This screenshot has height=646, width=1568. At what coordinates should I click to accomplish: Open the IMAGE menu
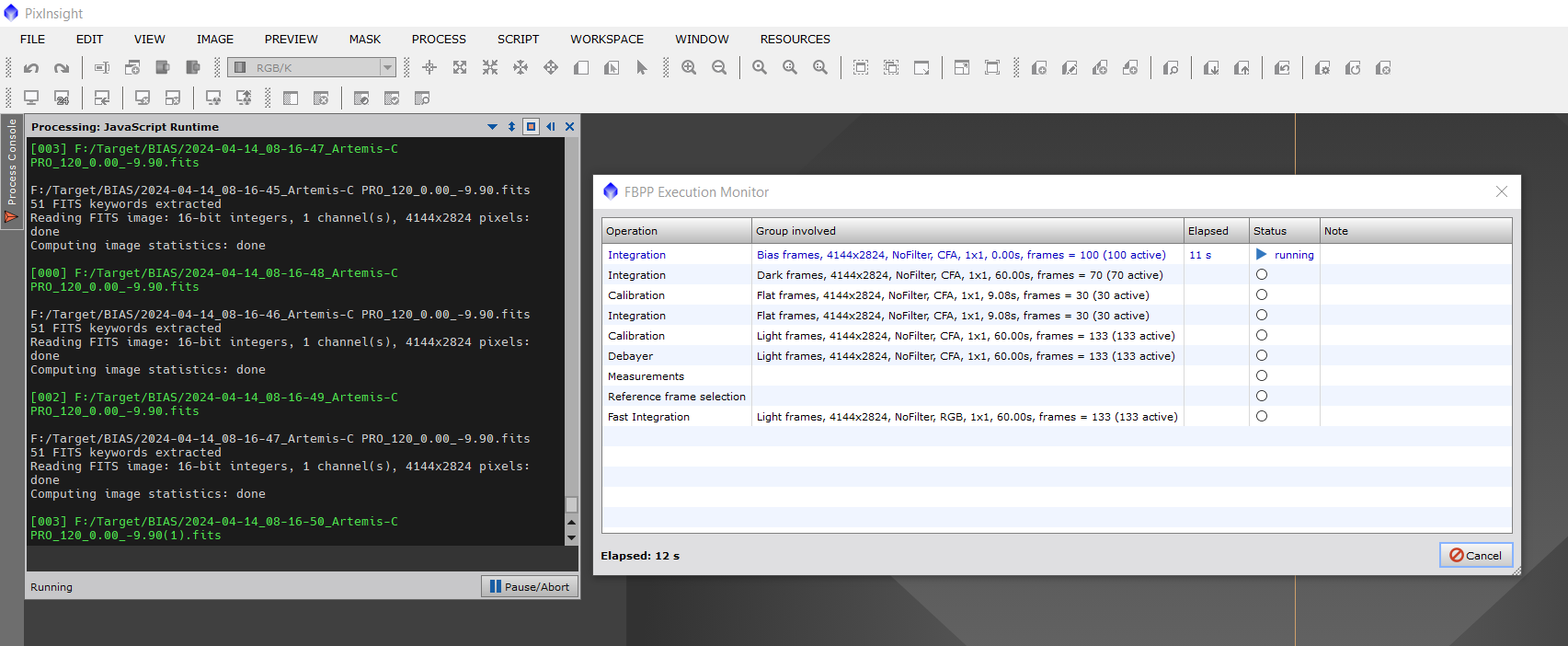click(215, 39)
